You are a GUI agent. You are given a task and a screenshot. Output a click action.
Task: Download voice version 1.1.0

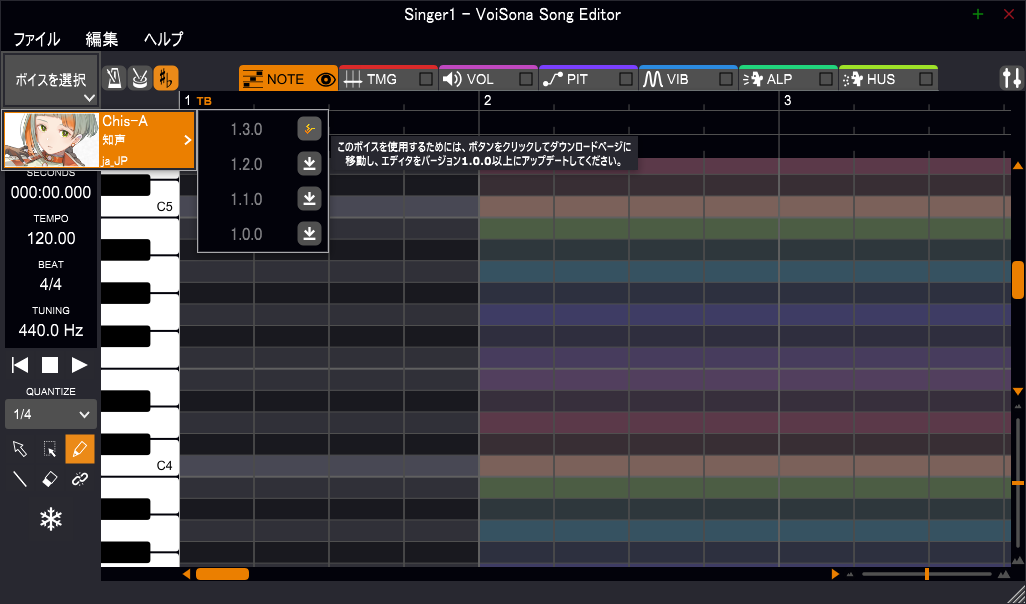310,198
